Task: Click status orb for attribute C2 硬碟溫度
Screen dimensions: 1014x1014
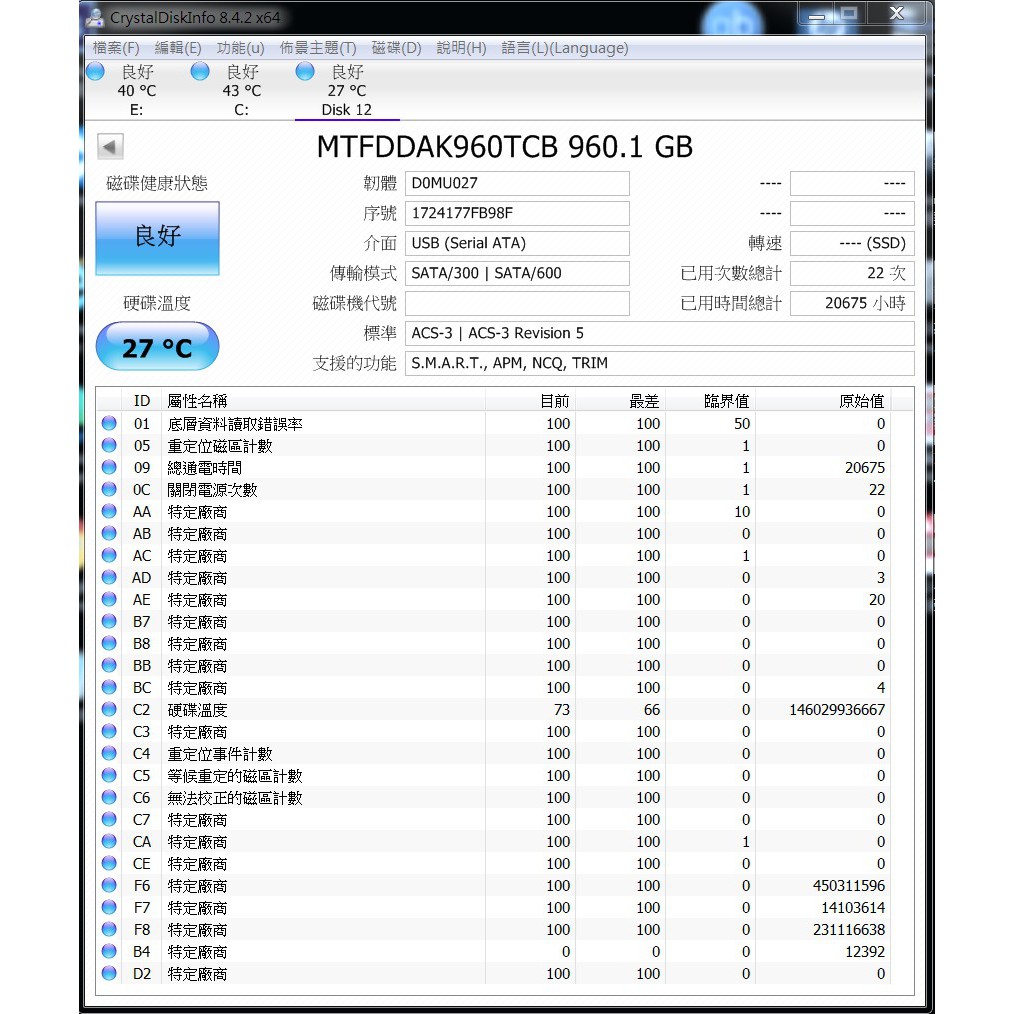Action: [x=109, y=710]
